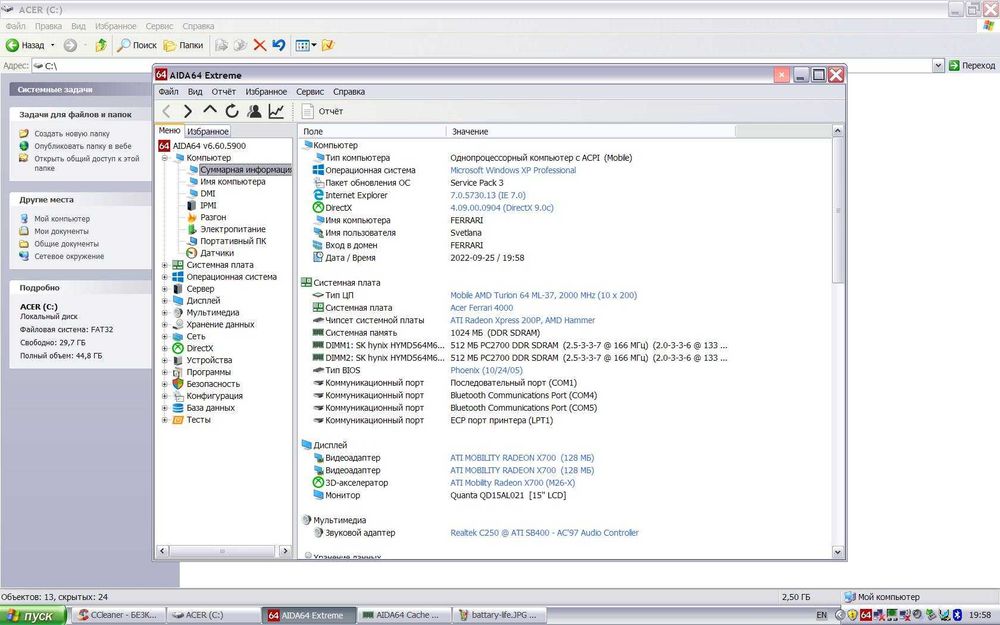1000x625 pixels.
Task: Open the Microsoft Windows XP Professional link
Action: tap(513, 170)
